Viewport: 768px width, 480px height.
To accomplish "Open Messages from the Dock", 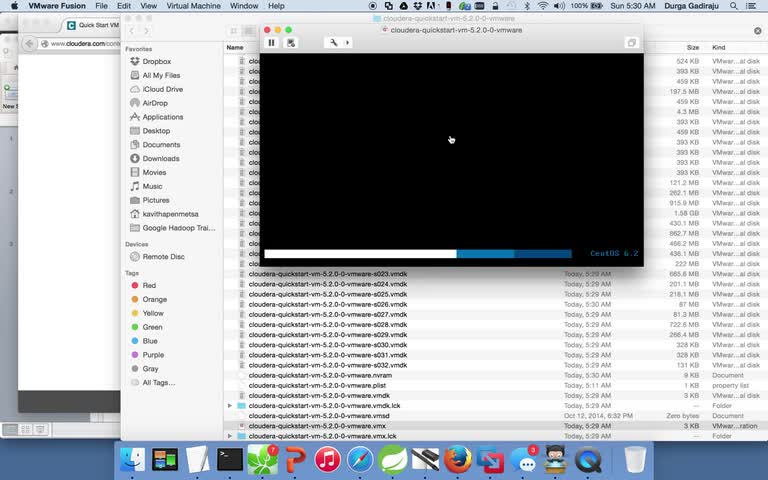I will click(x=524, y=460).
